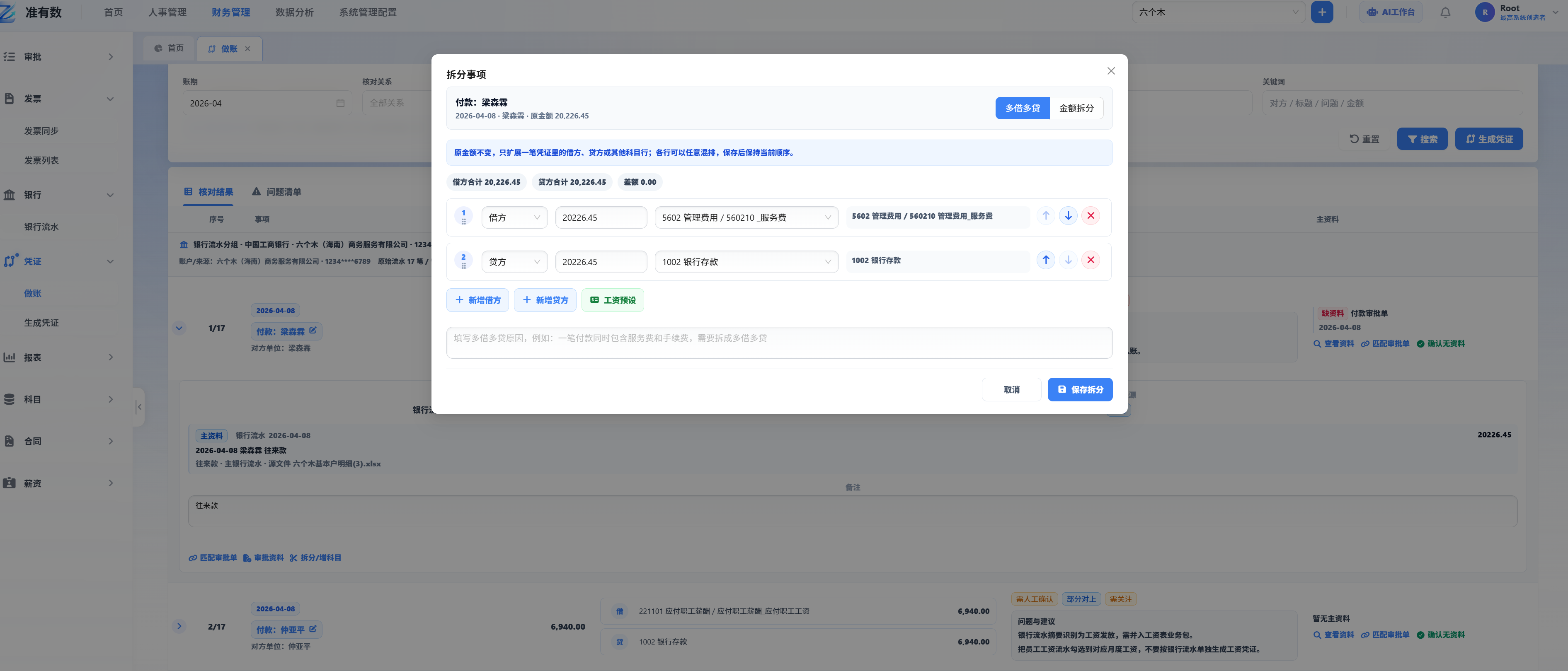The width and height of the screenshot is (1568, 671).
Task: Open the 系统管理配置 top menu
Action: [x=368, y=12]
